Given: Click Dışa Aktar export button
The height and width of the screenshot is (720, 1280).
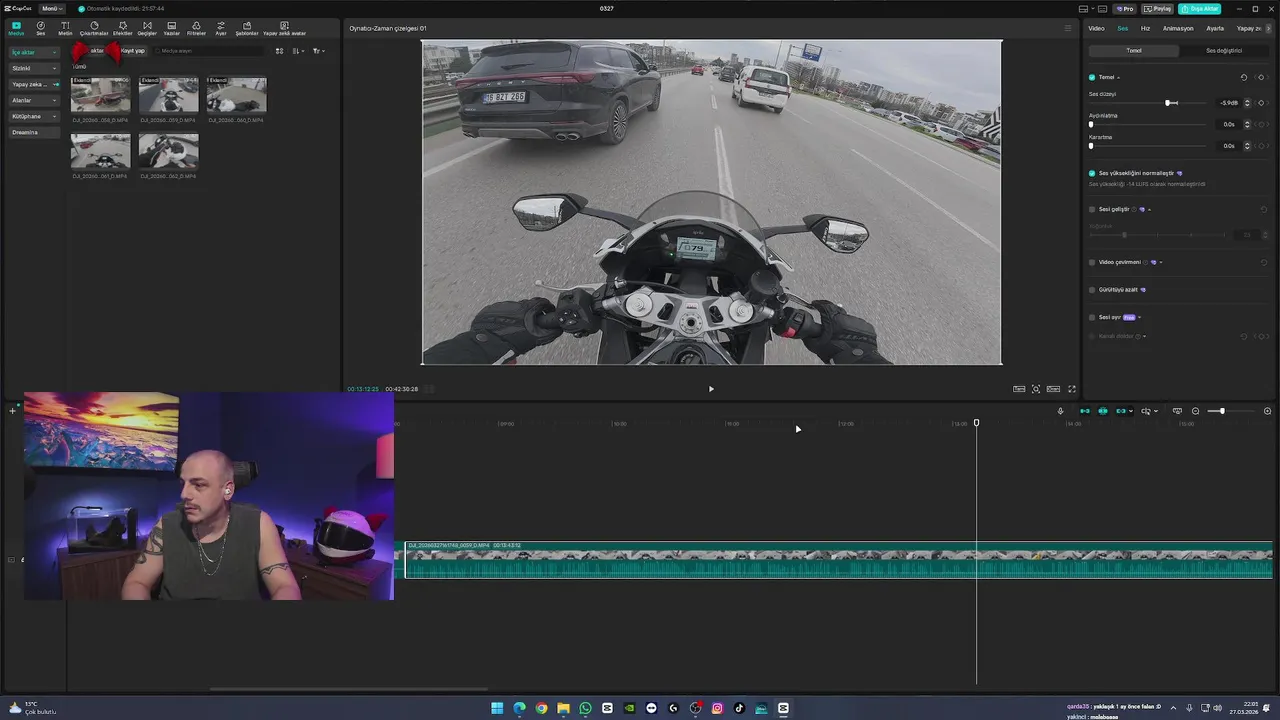Looking at the screenshot, I should pos(1199,8).
